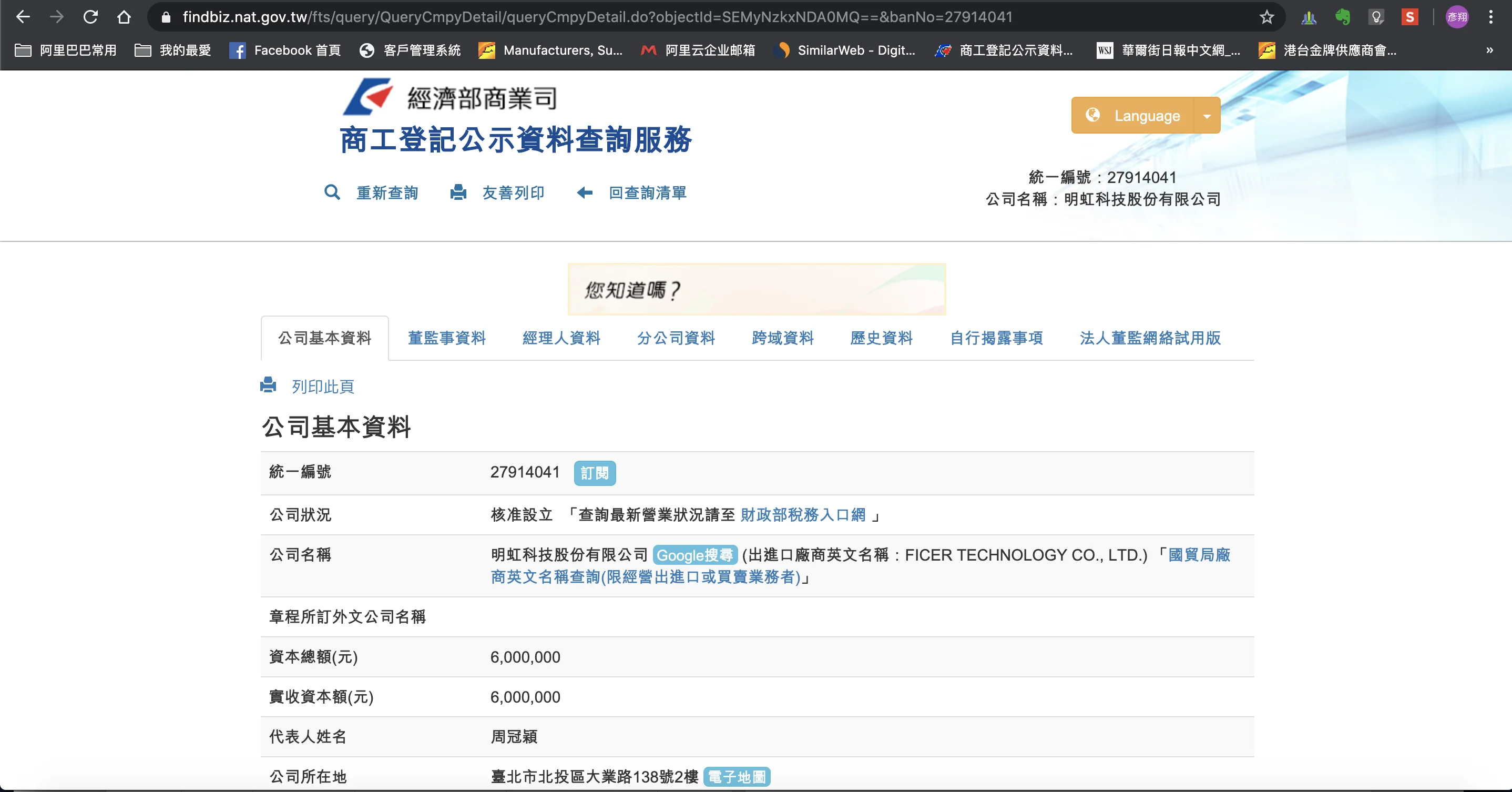The image size is (1512, 792).
Task: Click printer icon beside 列印此頁
Action: [x=268, y=385]
